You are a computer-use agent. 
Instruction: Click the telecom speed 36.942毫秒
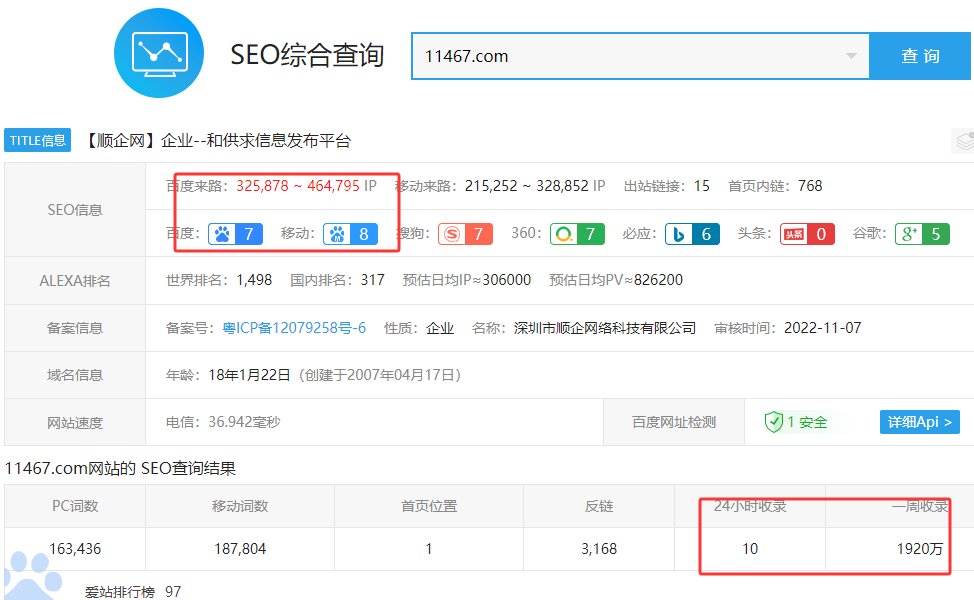[x=244, y=422]
